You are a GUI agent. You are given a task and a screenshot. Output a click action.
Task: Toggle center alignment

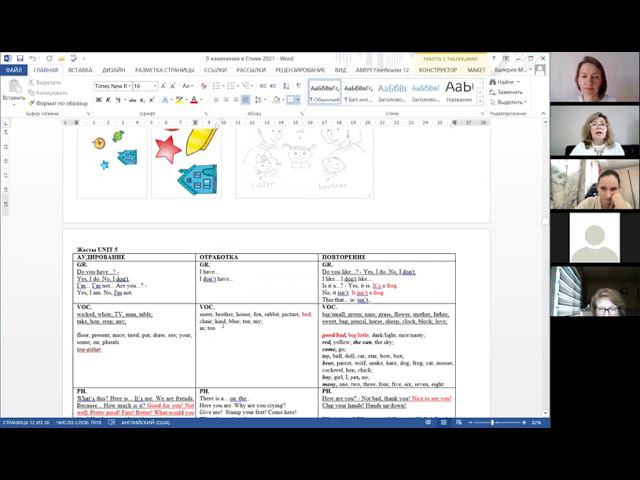coord(226,100)
